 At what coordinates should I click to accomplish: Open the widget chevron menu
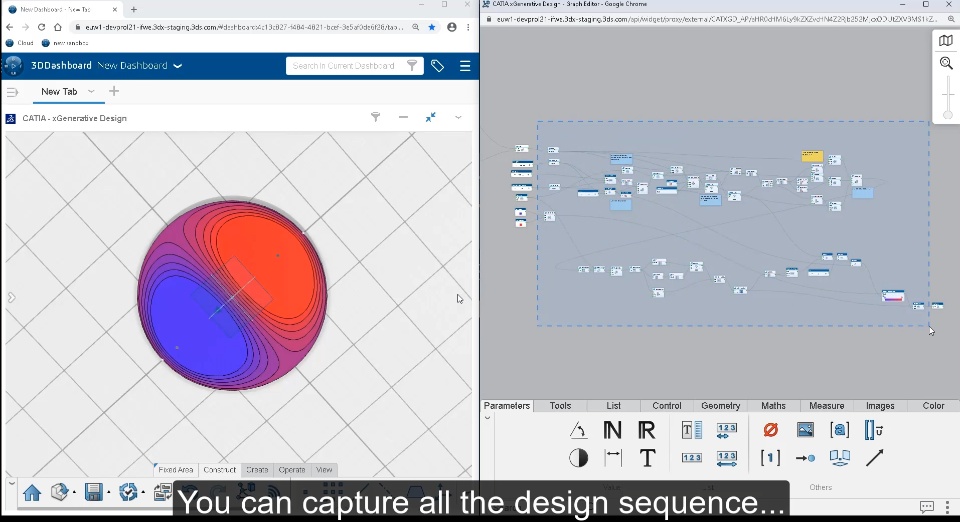point(458,117)
